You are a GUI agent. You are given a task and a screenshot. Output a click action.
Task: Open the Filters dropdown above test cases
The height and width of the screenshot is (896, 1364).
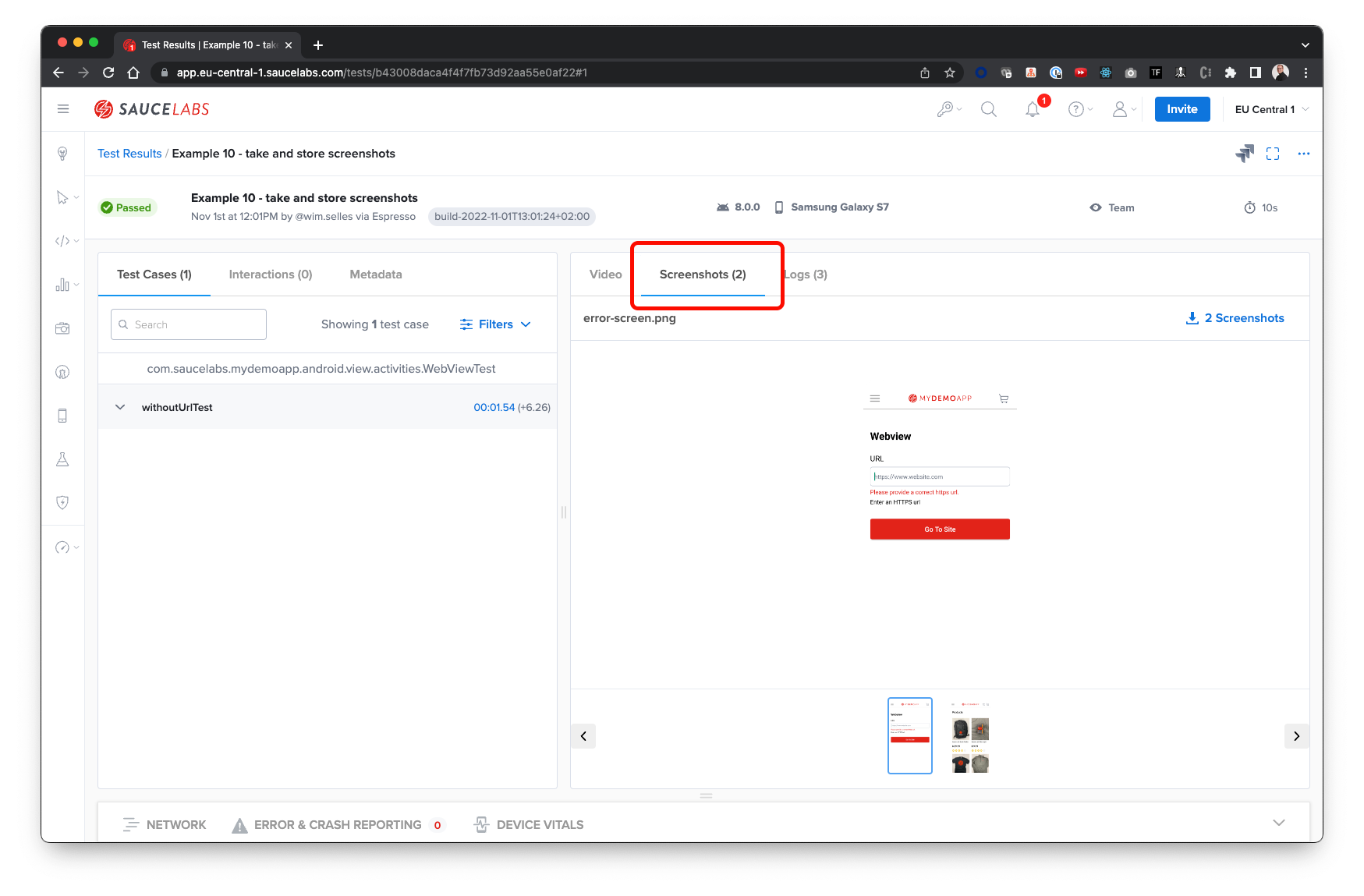pos(494,324)
